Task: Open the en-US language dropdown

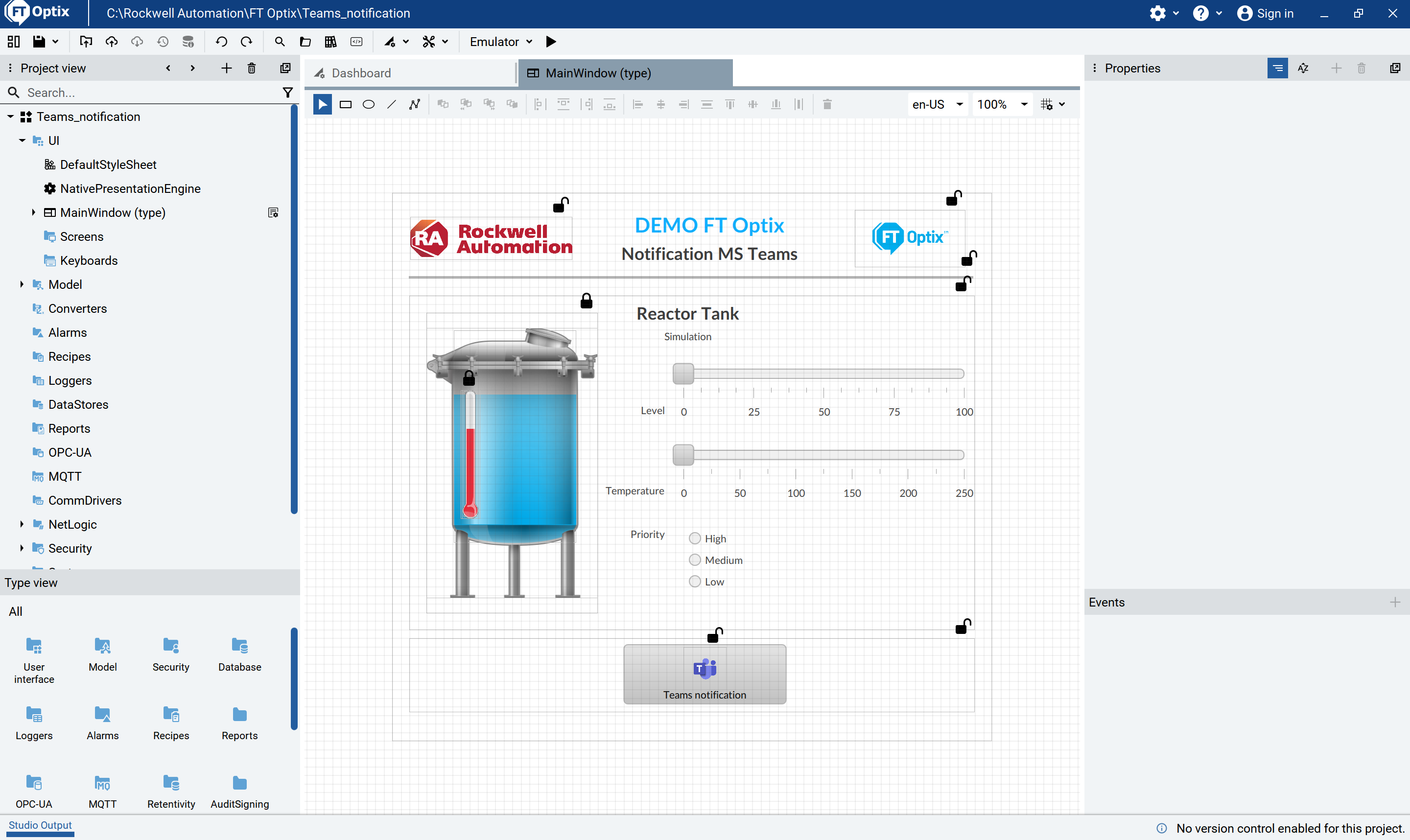Action: click(x=938, y=105)
